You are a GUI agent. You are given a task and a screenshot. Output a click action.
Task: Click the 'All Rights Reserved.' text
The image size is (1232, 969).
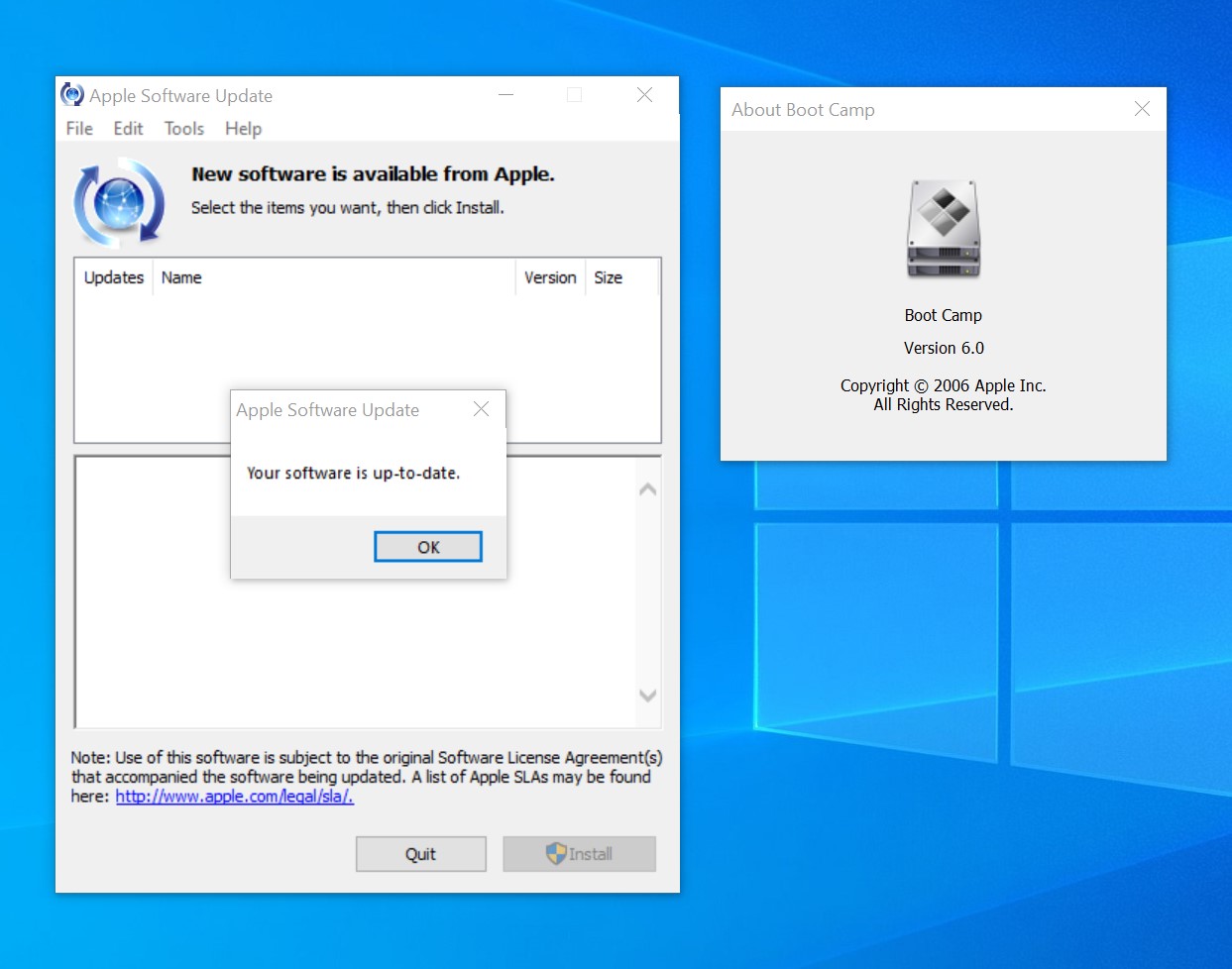[944, 404]
